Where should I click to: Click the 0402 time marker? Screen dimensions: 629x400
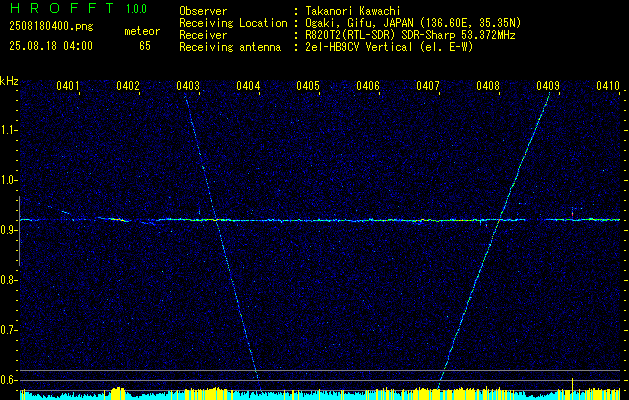coord(128,85)
